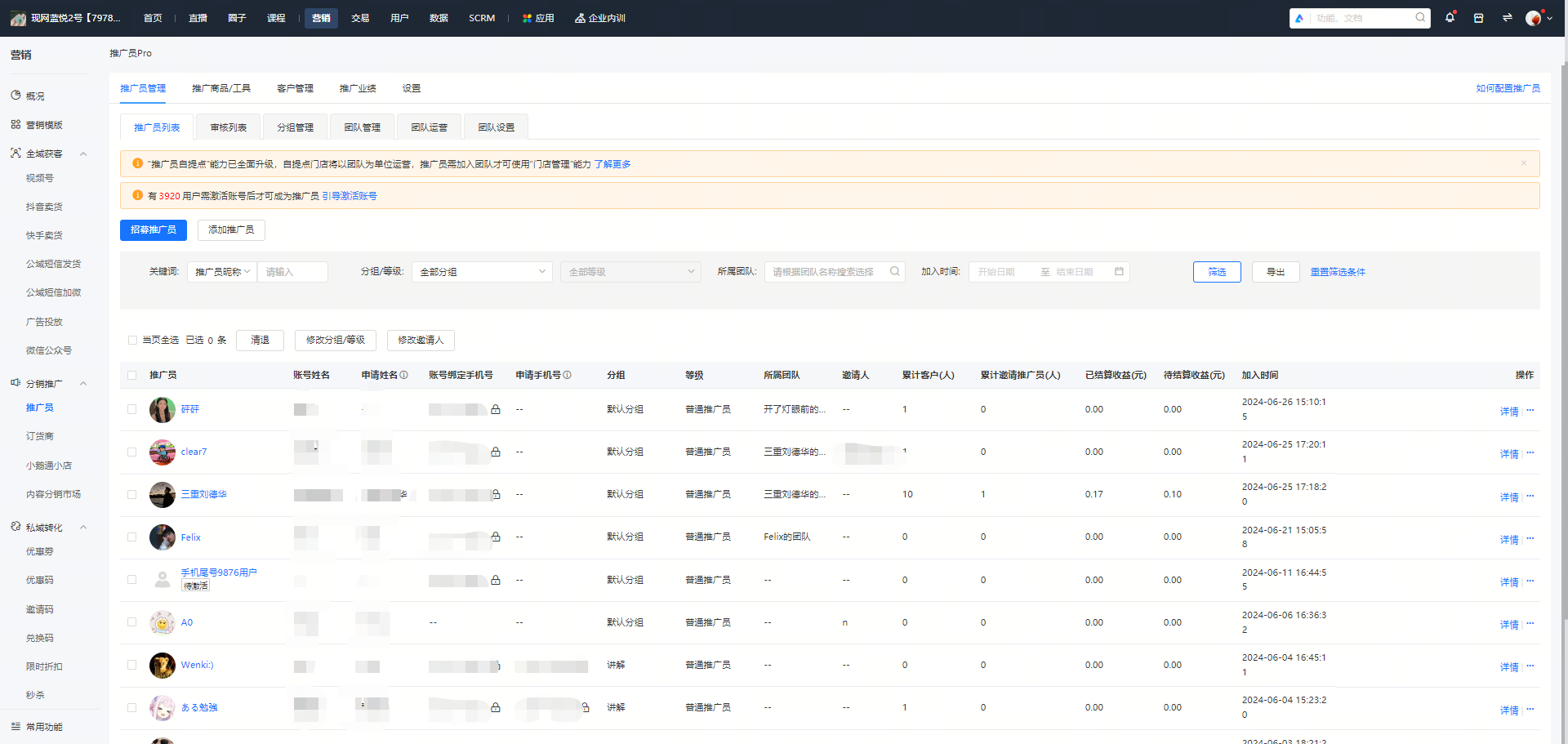Collapse the 私域转化 sidebar section
Screen dimensions: 1568x744
coord(83,528)
